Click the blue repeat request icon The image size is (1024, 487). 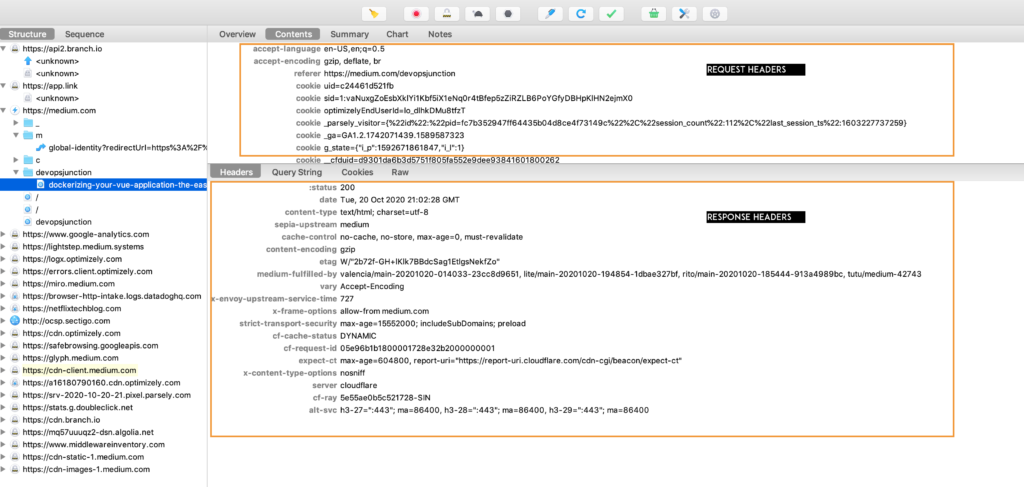pos(580,14)
